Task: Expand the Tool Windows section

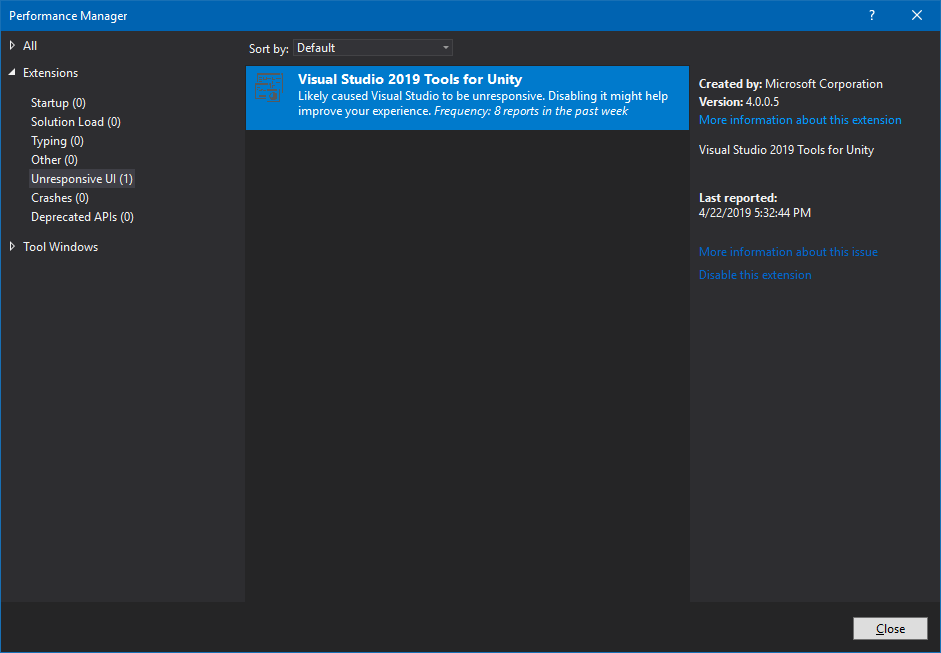Action: tap(12, 246)
